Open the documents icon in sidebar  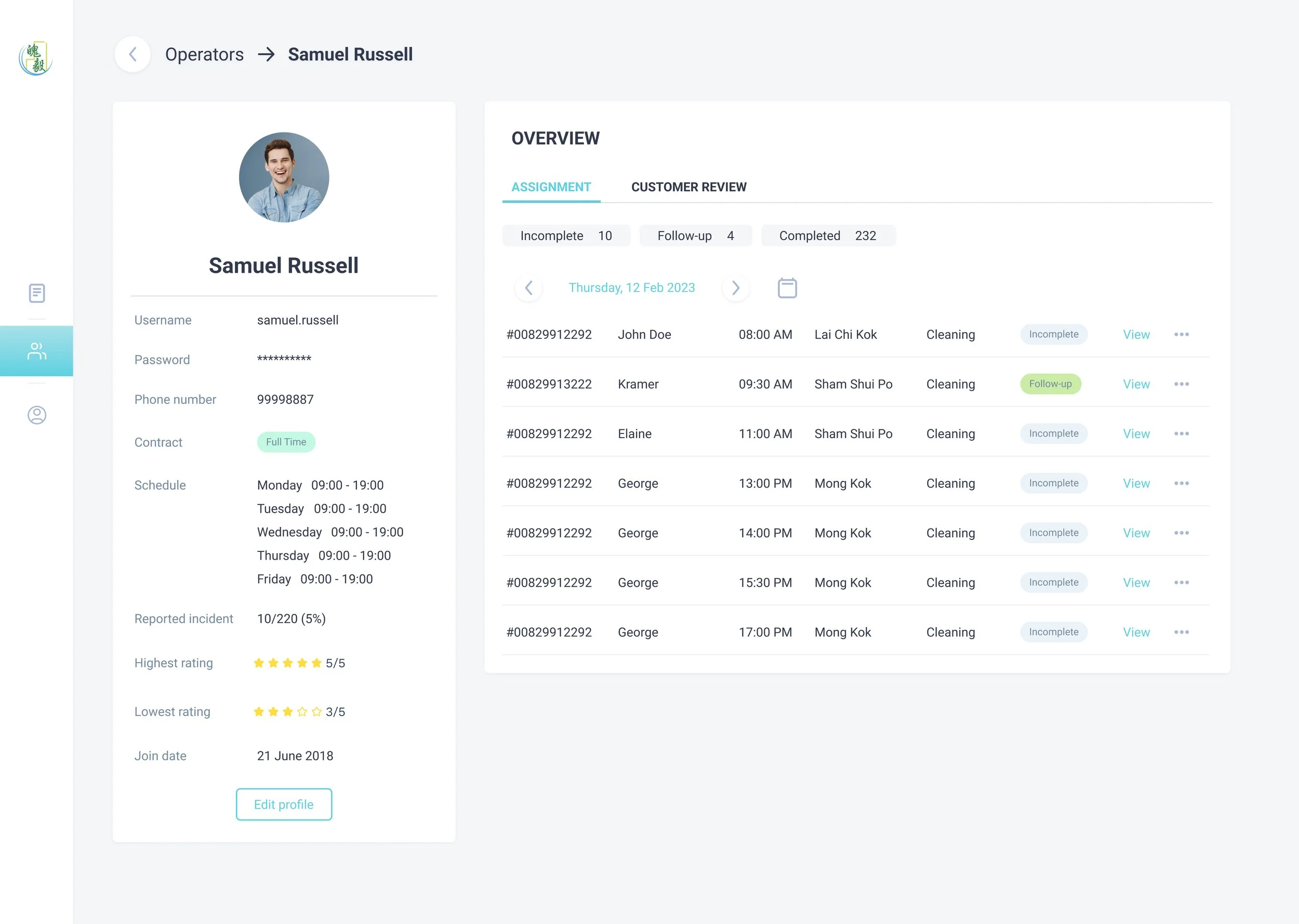pyautogui.click(x=37, y=294)
